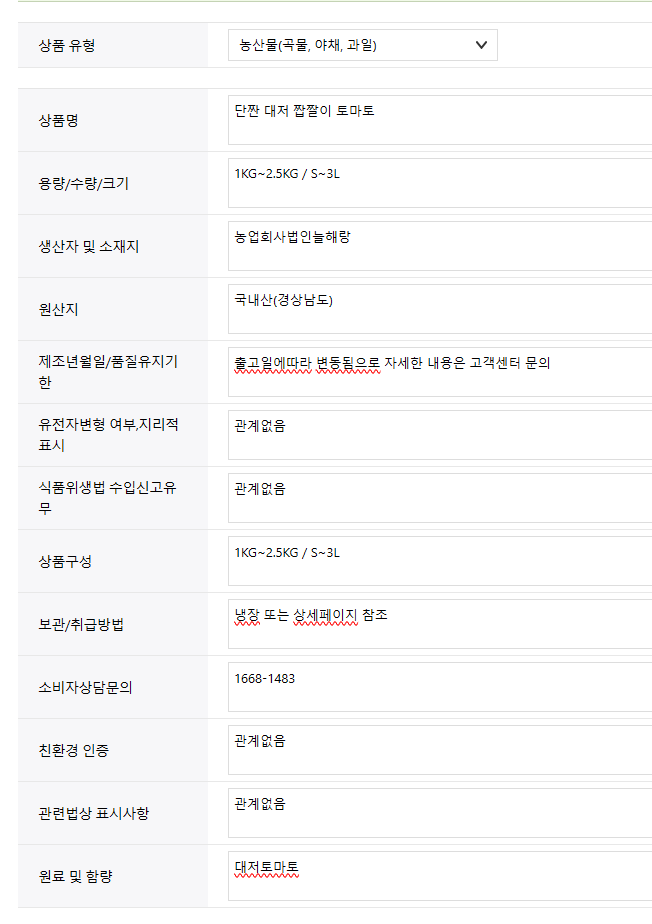Click the 보관/취급방법 text box
Screen dimensions: 652x924
click(x=440, y=624)
